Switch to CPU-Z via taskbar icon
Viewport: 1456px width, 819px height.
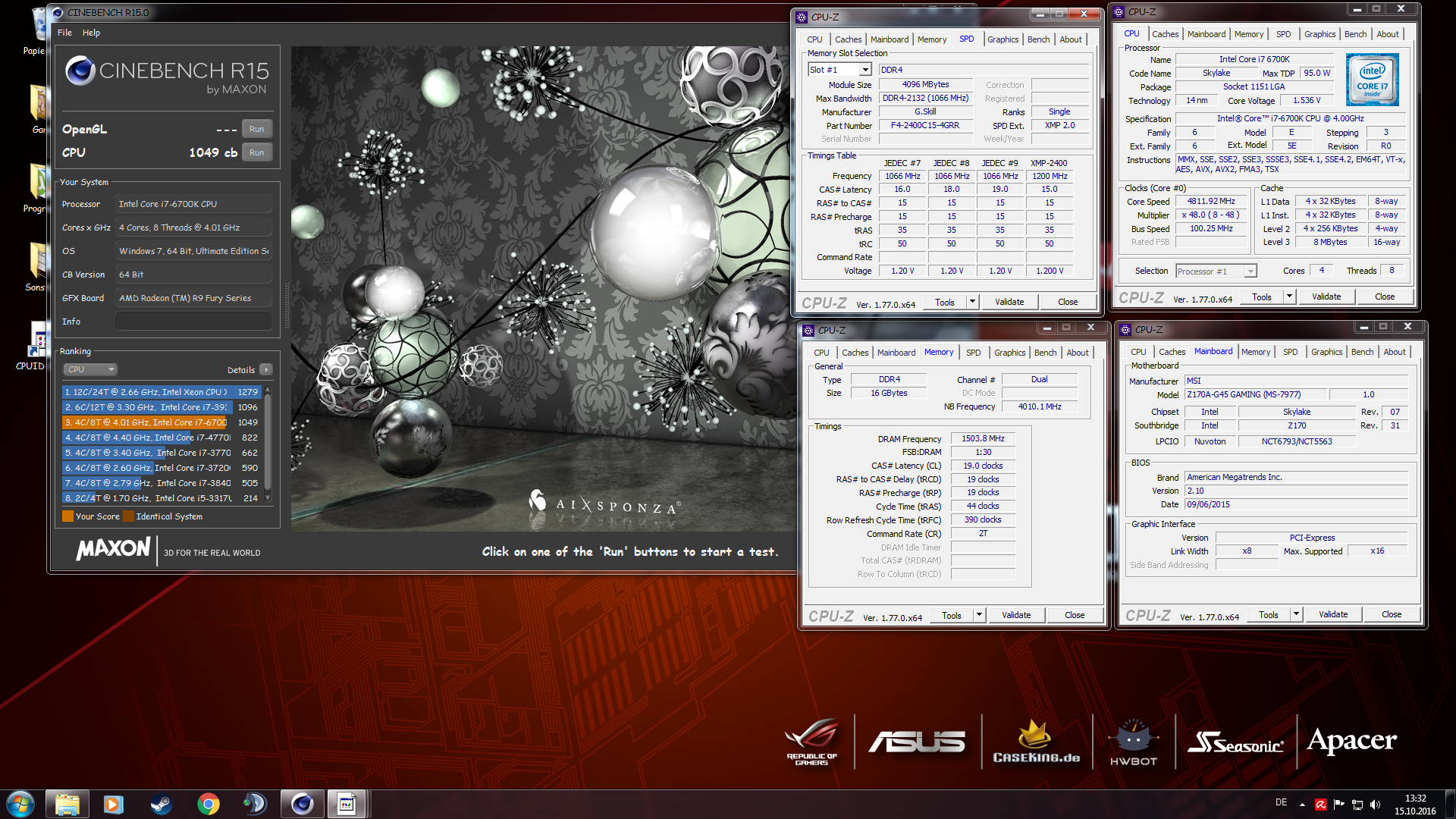point(347,804)
